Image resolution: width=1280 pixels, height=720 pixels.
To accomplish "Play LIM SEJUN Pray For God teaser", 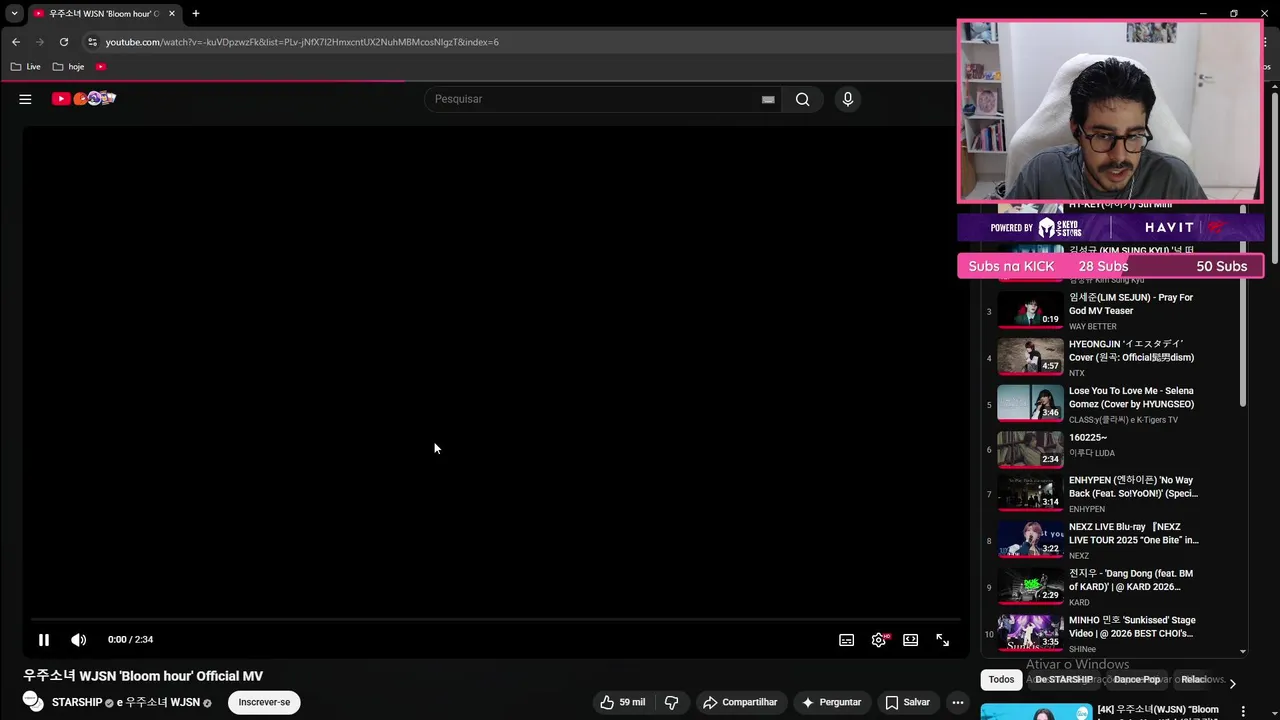I will tap(1030, 310).
